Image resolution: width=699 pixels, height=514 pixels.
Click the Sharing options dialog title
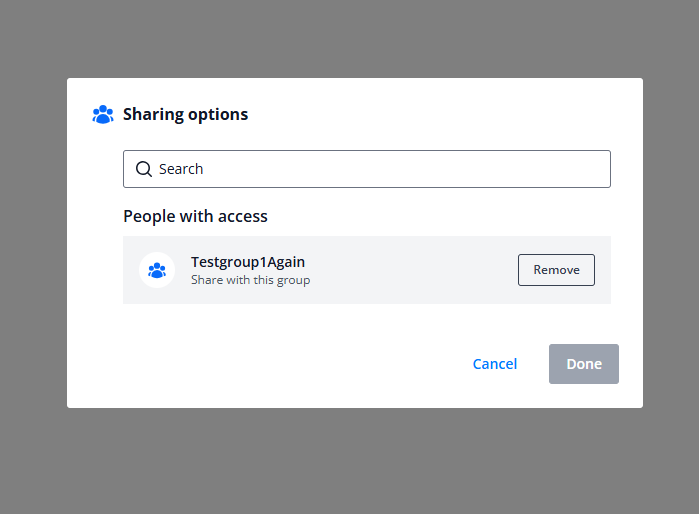185,114
